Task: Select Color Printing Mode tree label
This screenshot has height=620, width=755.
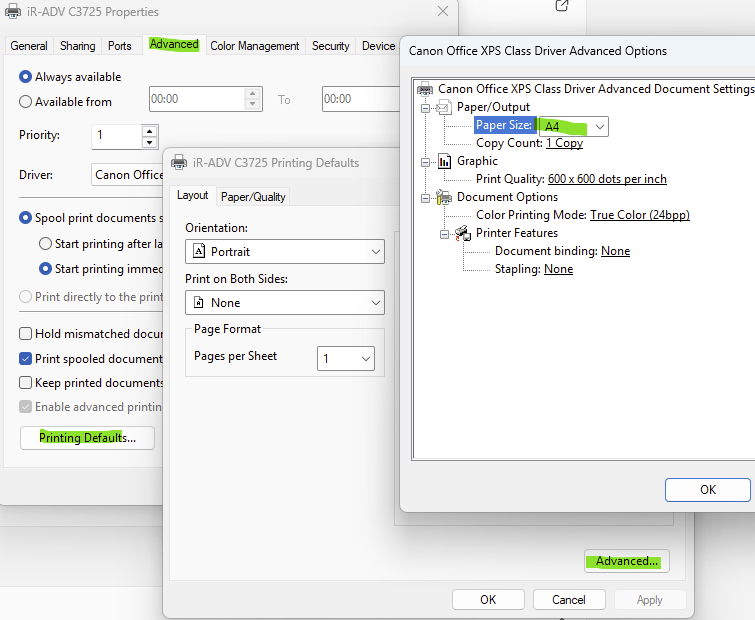Action: tap(532, 215)
